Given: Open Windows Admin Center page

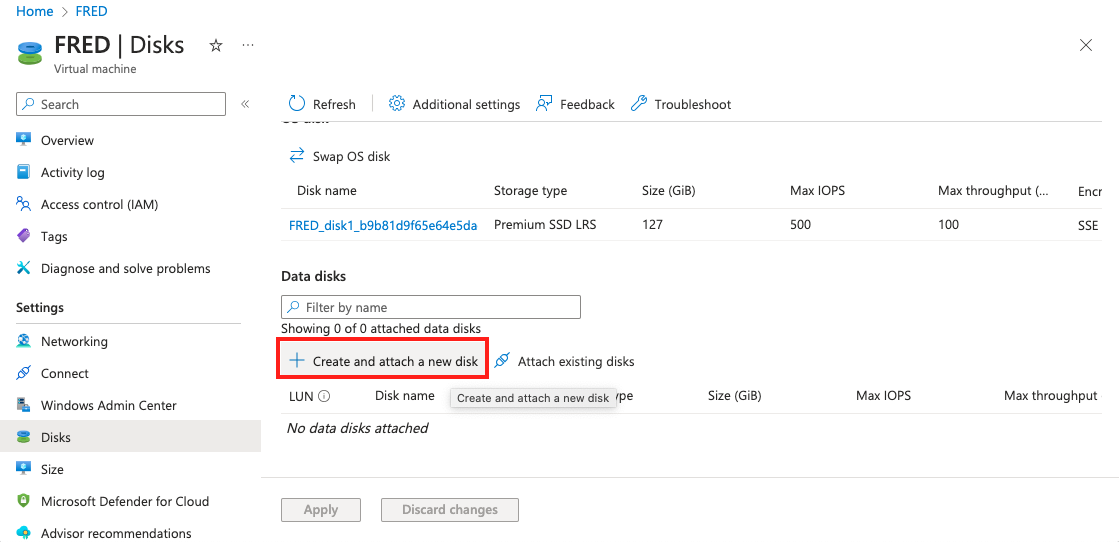Looking at the screenshot, I should click(108, 405).
